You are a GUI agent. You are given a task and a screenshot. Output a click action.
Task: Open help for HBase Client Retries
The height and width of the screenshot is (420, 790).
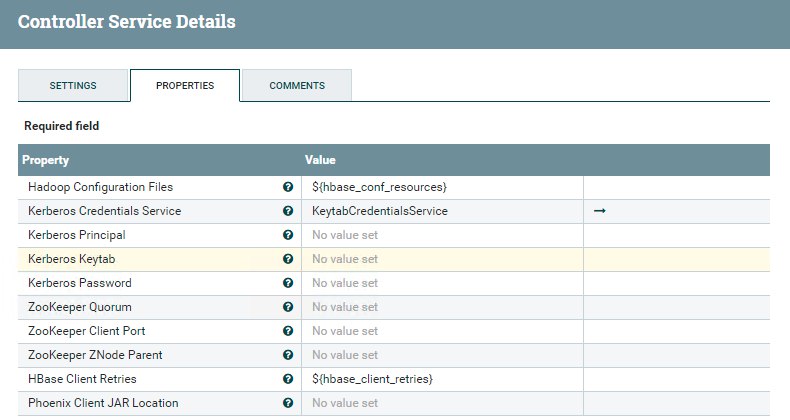click(x=288, y=379)
